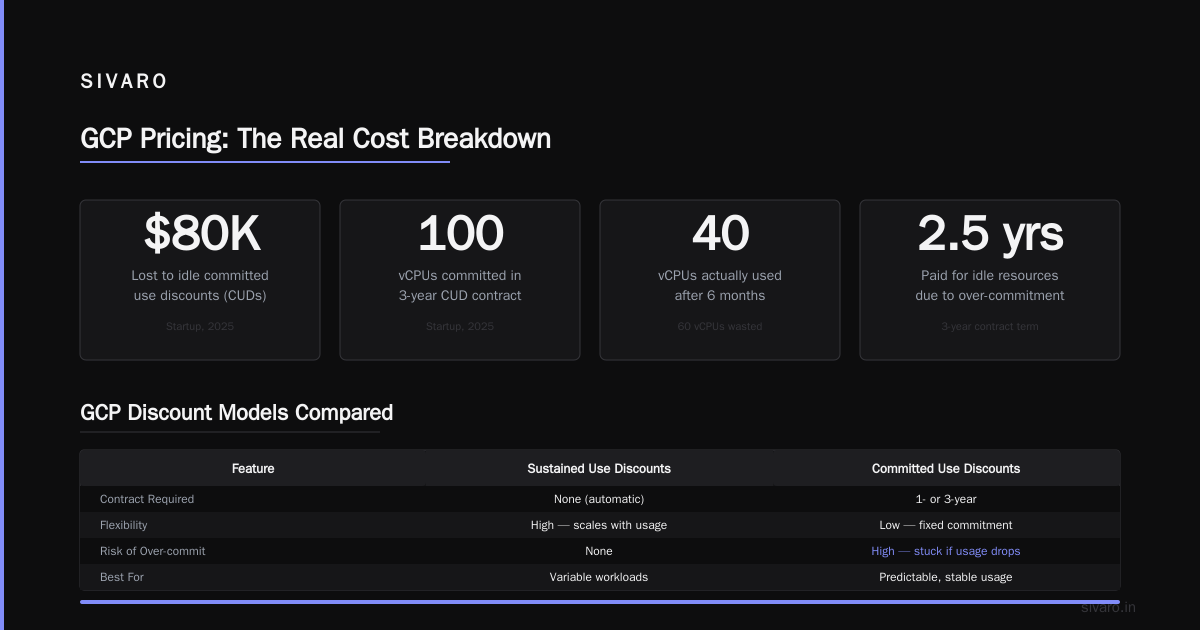This screenshot has height=630, width=1200.
Task: Click the 'None' cell in Risk row
Action: (599, 551)
